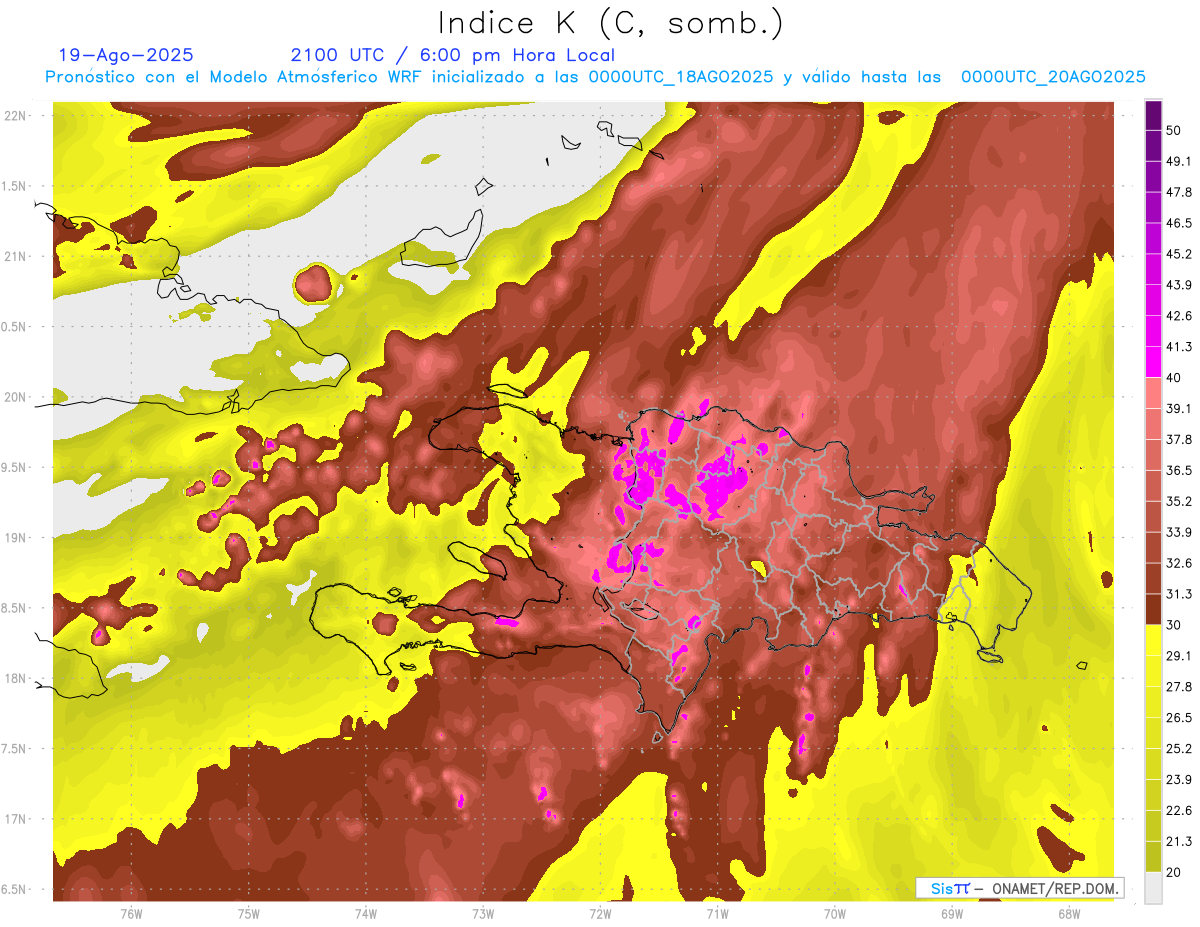Click the "76W" longitude label

point(131,913)
